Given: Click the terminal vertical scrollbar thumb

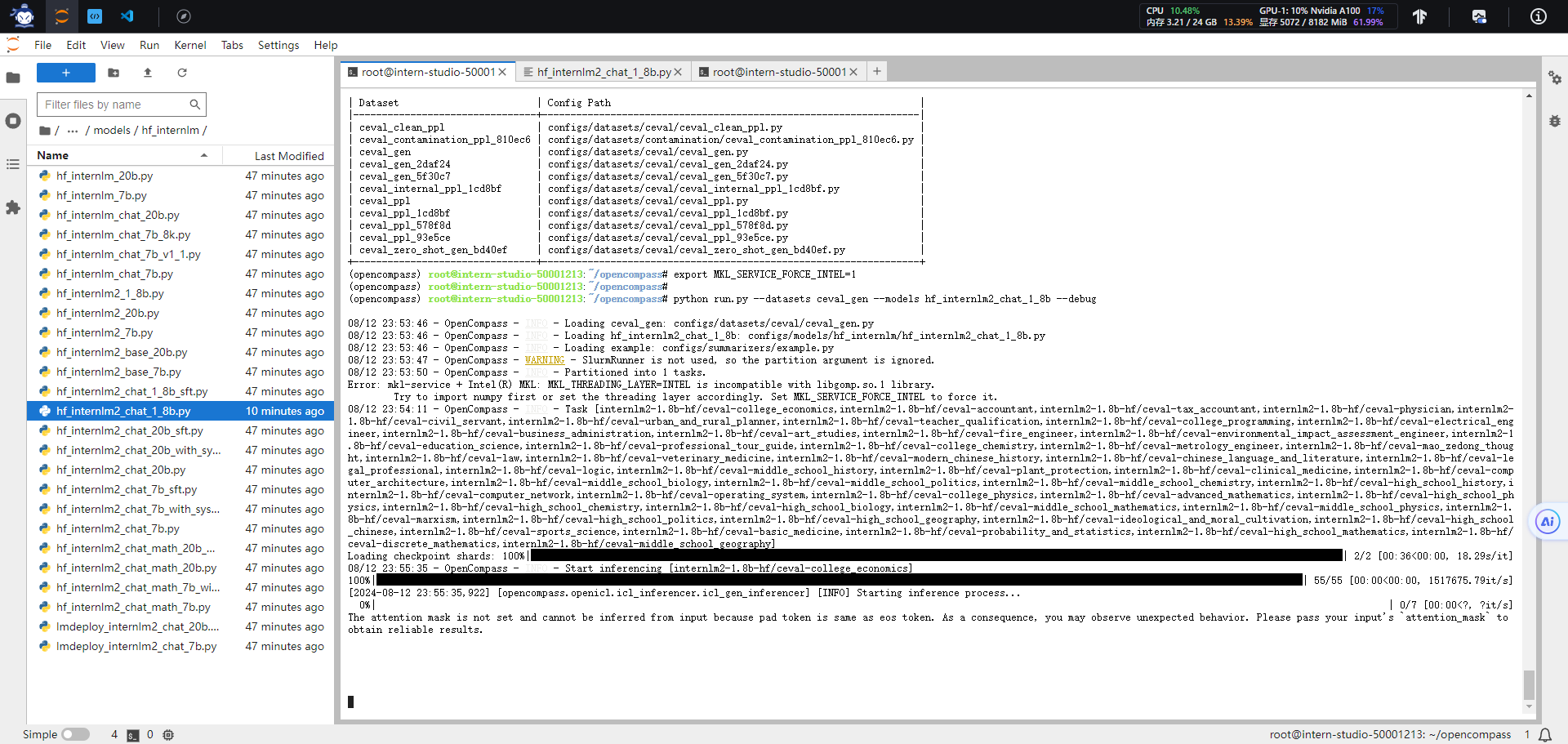Looking at the screenshot, I should [x=1529, y=684].
